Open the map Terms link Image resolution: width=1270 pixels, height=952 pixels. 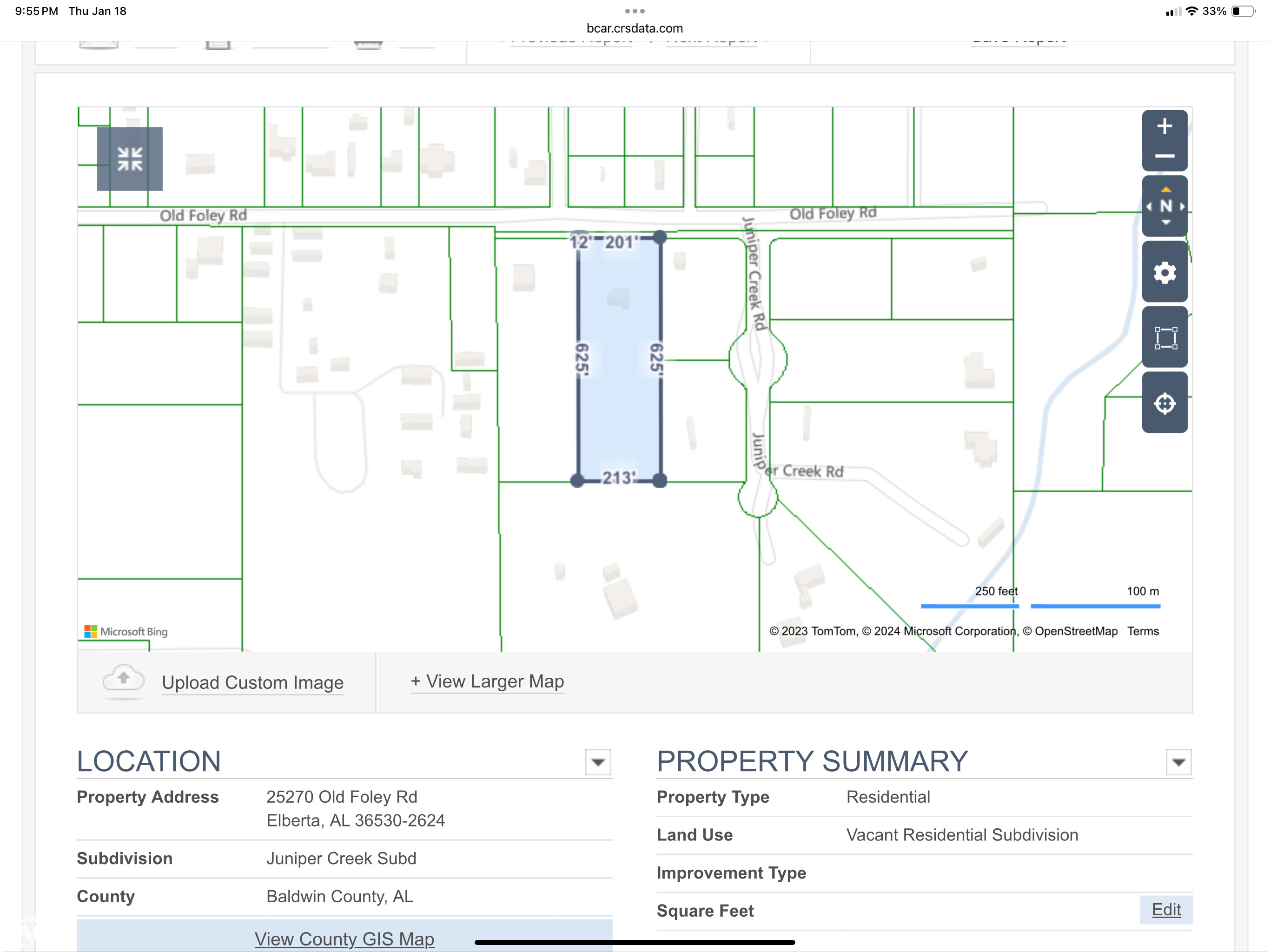[x=1143, y=631]
